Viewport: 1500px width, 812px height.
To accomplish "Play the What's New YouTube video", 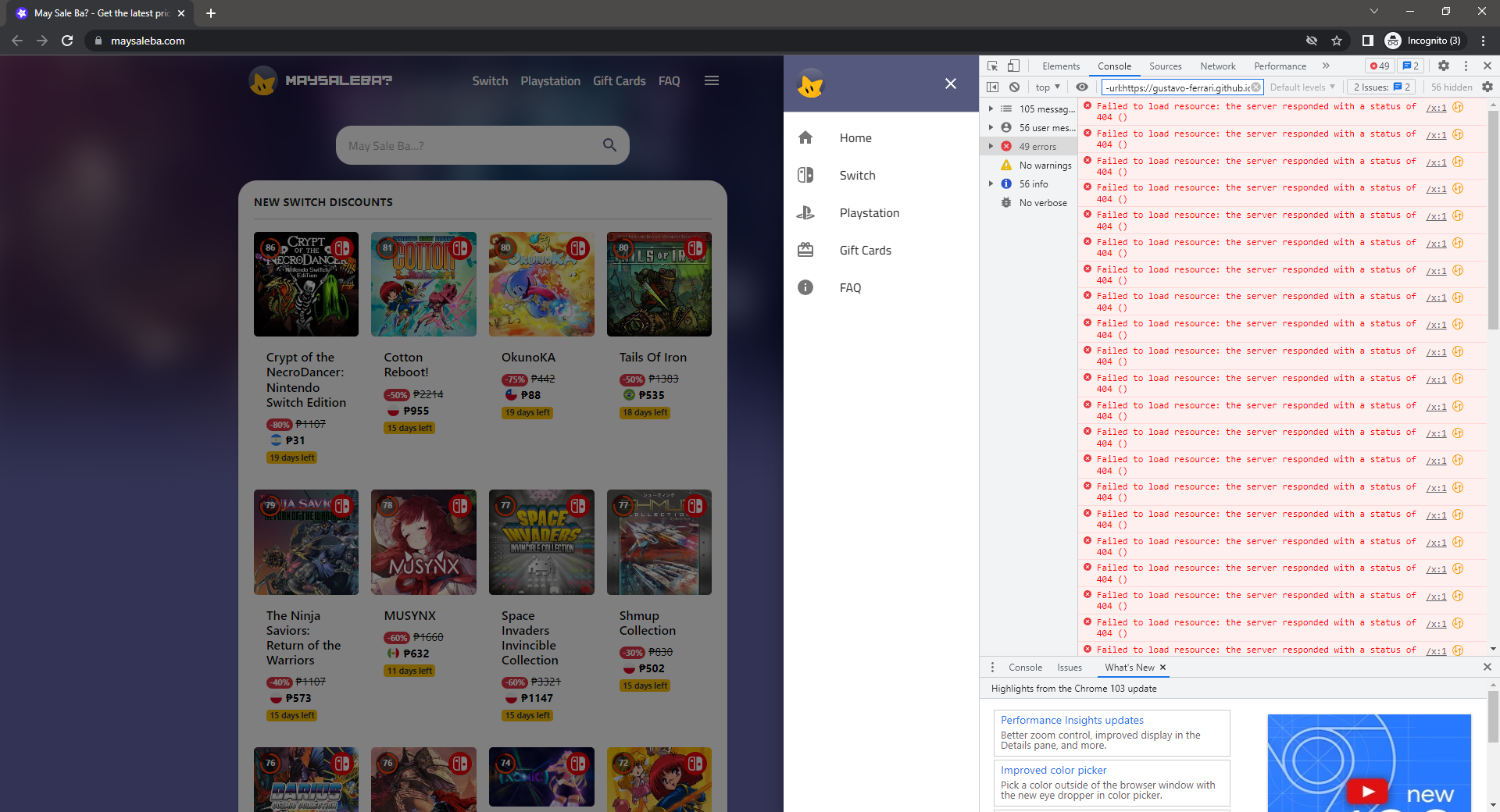I will 1368,791.
